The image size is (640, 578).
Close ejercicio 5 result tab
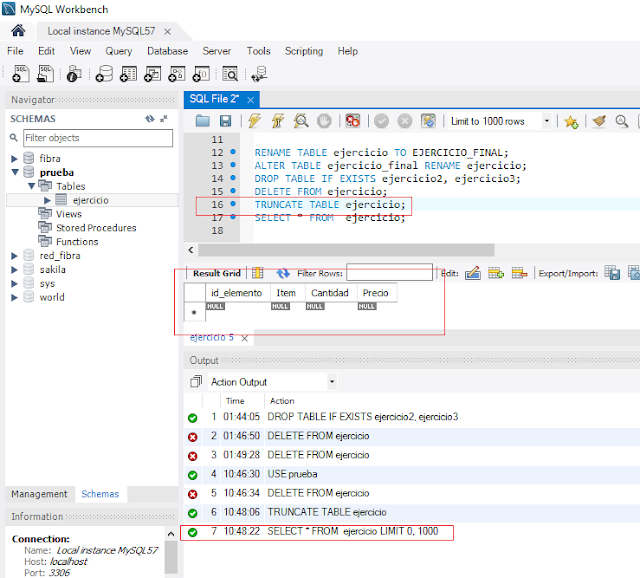pos(244,338)
